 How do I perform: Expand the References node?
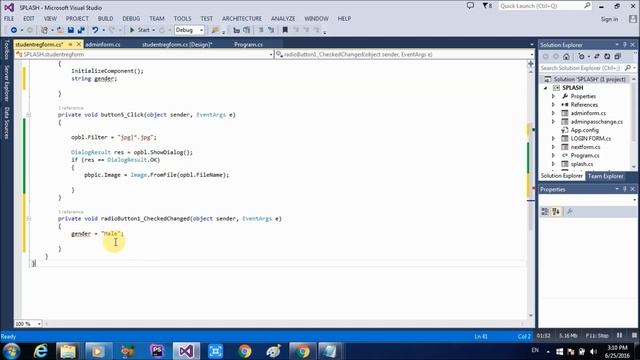point(553,104)
